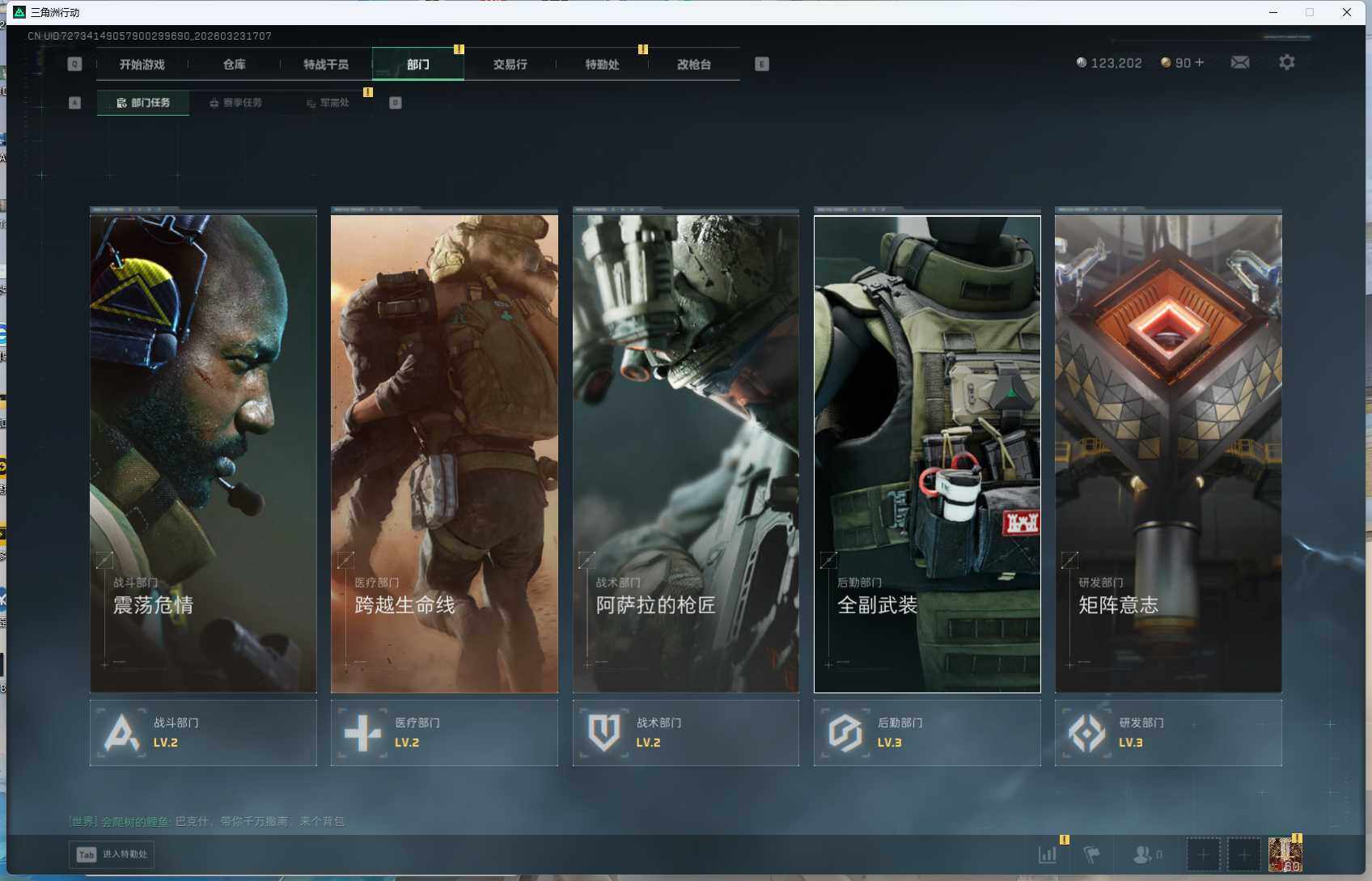Open the player avatar portrait
This screenshot has height=881, width=1372.
[x=1285, y=854]
